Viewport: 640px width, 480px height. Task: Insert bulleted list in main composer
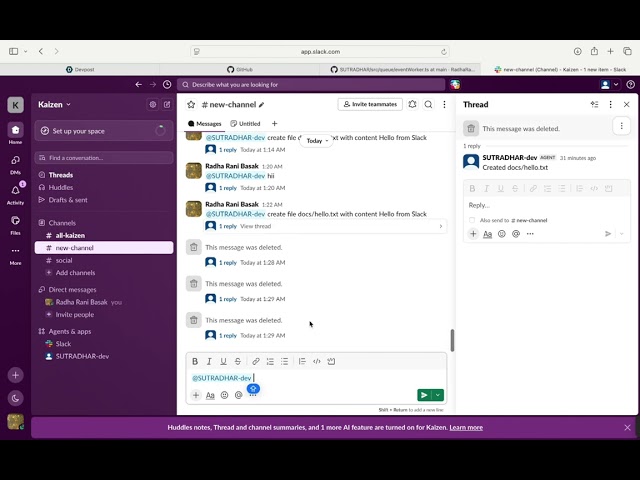(x=284, y=361)
